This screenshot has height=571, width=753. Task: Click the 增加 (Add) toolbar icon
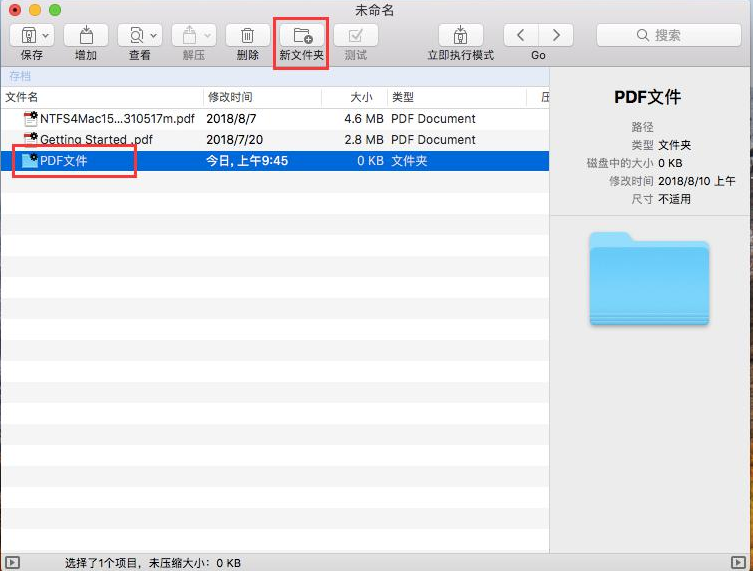pos(86,36)
